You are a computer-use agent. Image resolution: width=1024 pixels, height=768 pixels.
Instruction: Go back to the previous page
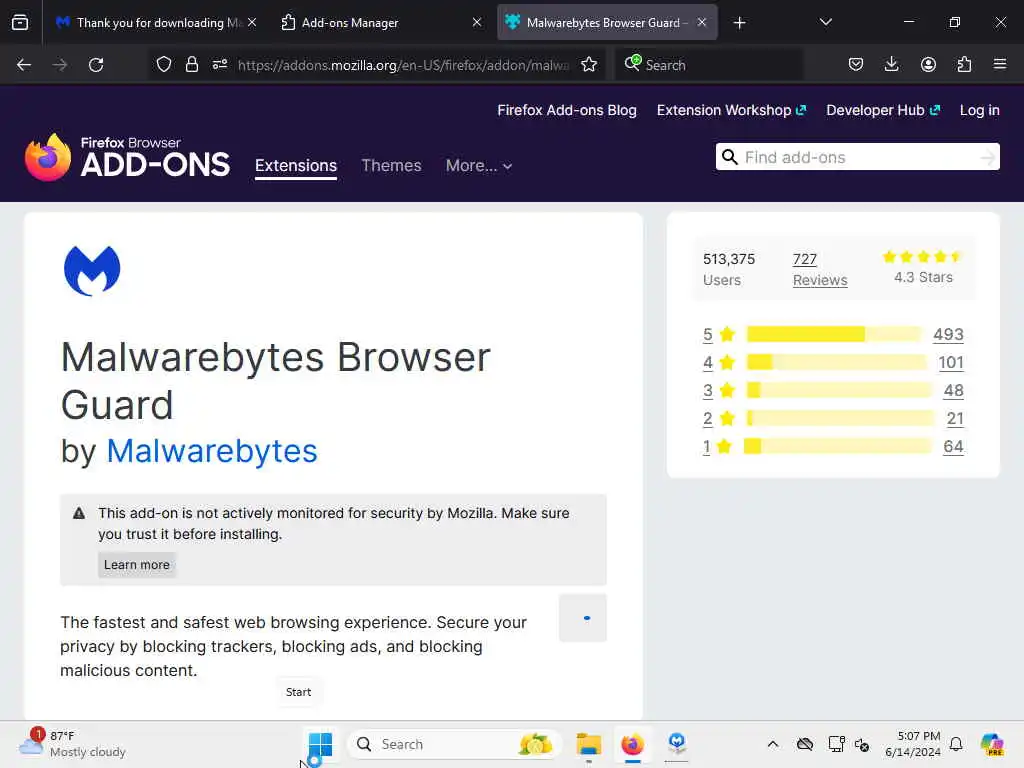24,65
